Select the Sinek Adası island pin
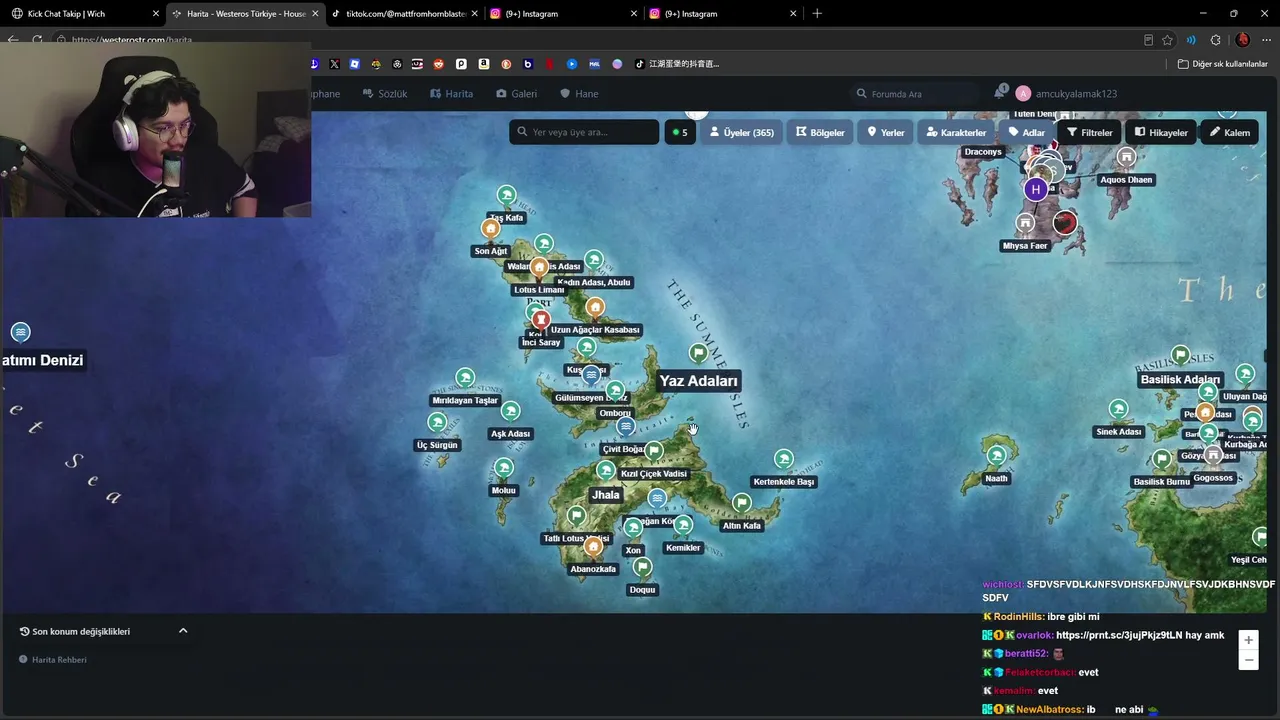Image resolution: width=1280 pixels, height=720 pixels. pos(1118,410)
